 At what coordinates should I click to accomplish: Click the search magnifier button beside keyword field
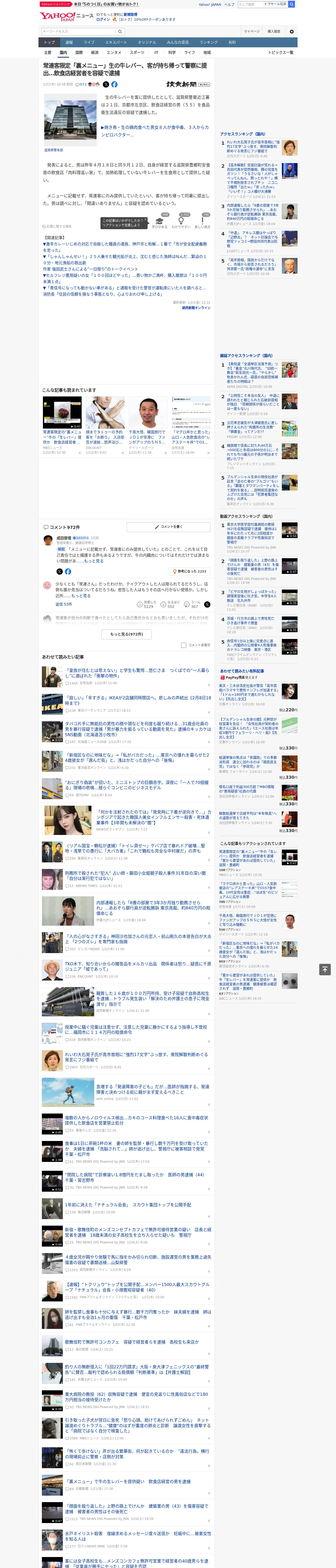[x=120, y=31]
